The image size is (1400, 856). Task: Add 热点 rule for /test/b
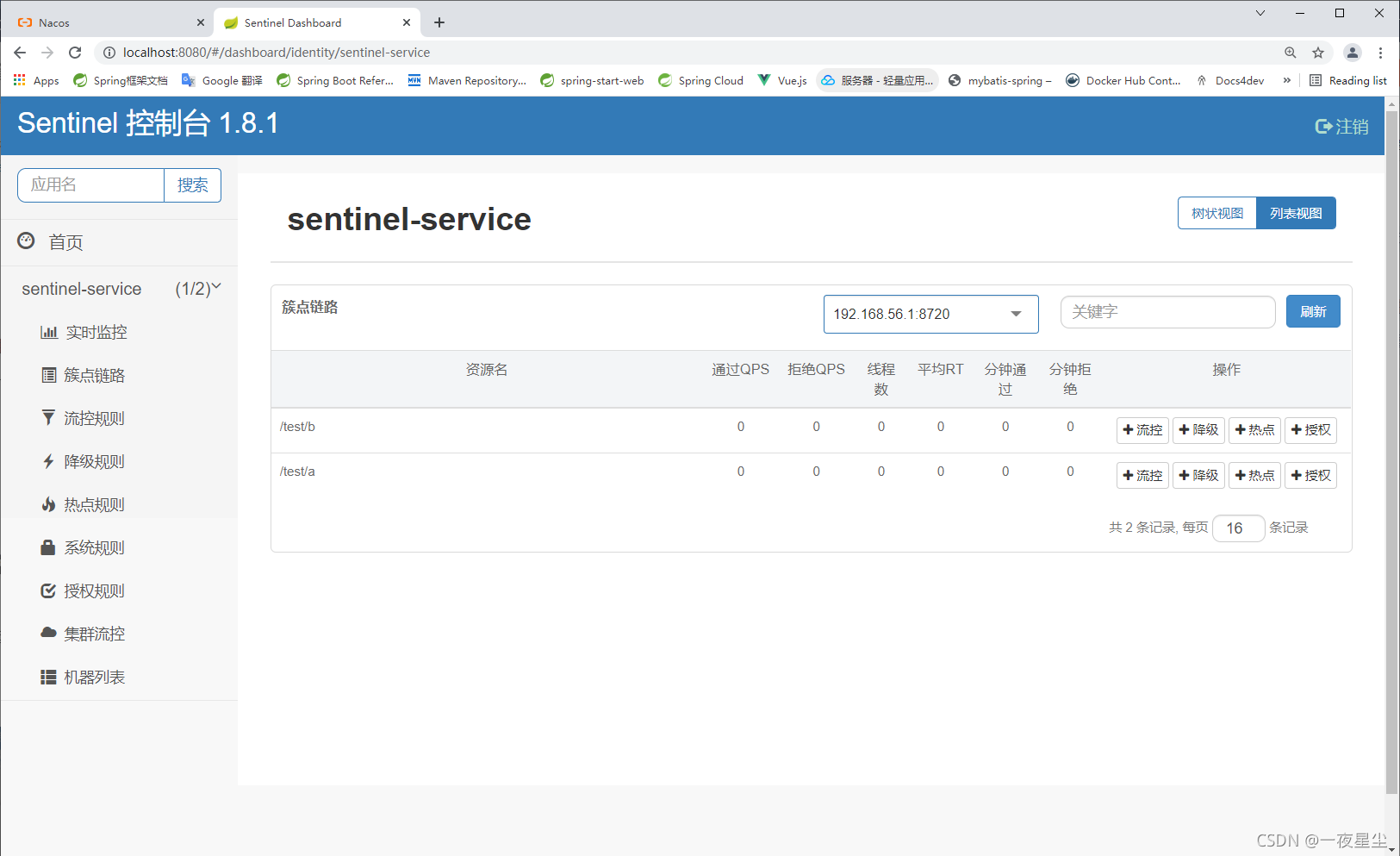tap(1254, 430)
